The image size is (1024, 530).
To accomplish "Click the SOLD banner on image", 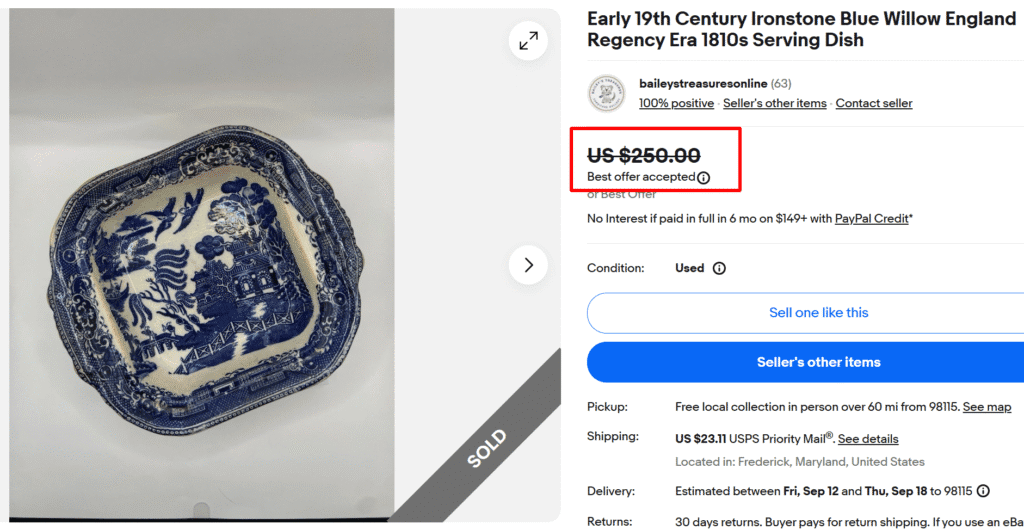I will pos(487,449).
